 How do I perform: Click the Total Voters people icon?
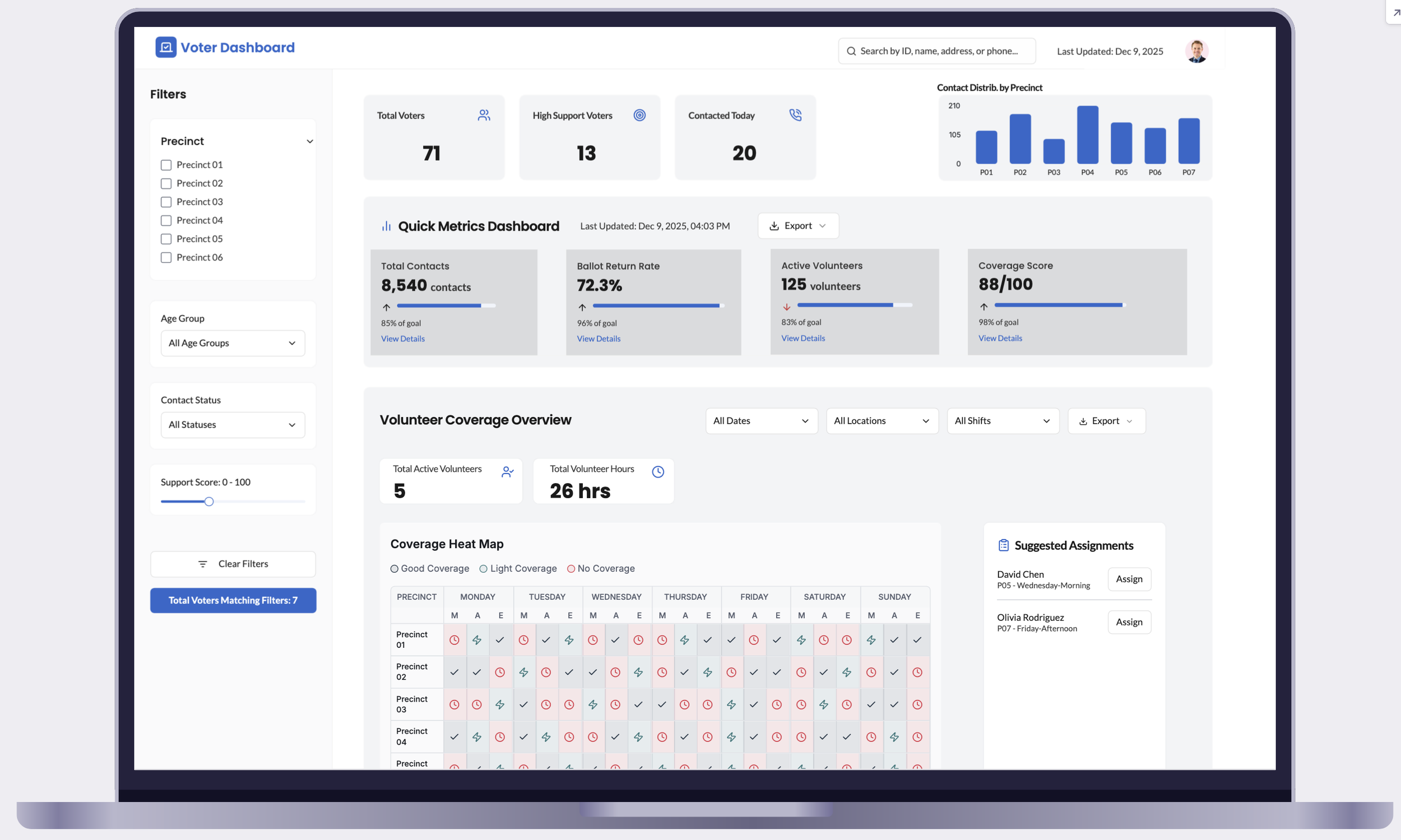pyautogui.click(x=484, y=115)
